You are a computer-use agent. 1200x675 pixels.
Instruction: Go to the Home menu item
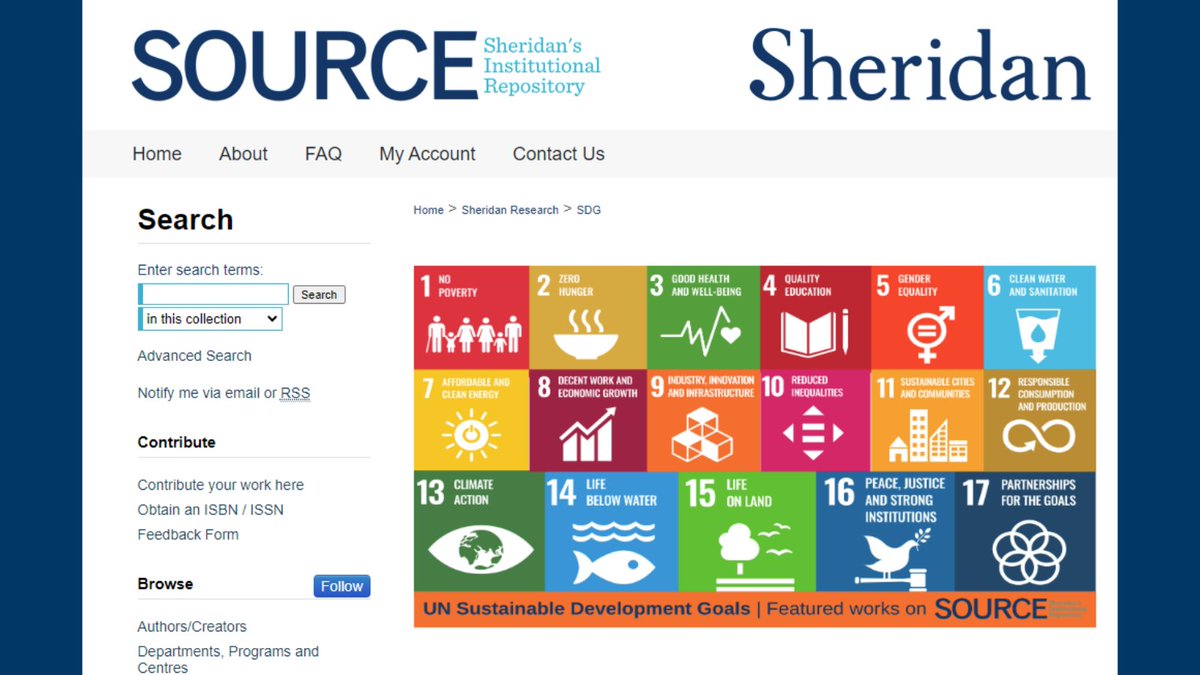[157, 154]
